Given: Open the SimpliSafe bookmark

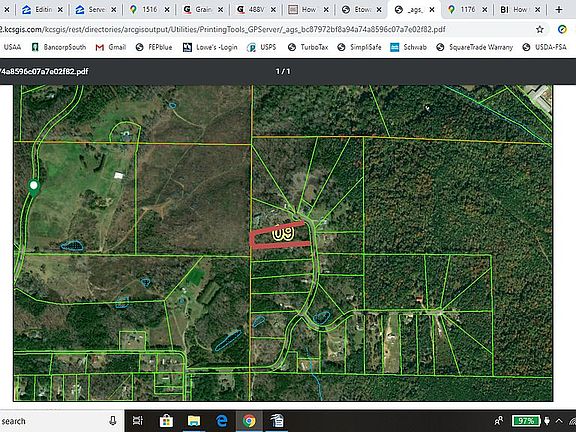Looking at the screenshot, I should (359, 47).
